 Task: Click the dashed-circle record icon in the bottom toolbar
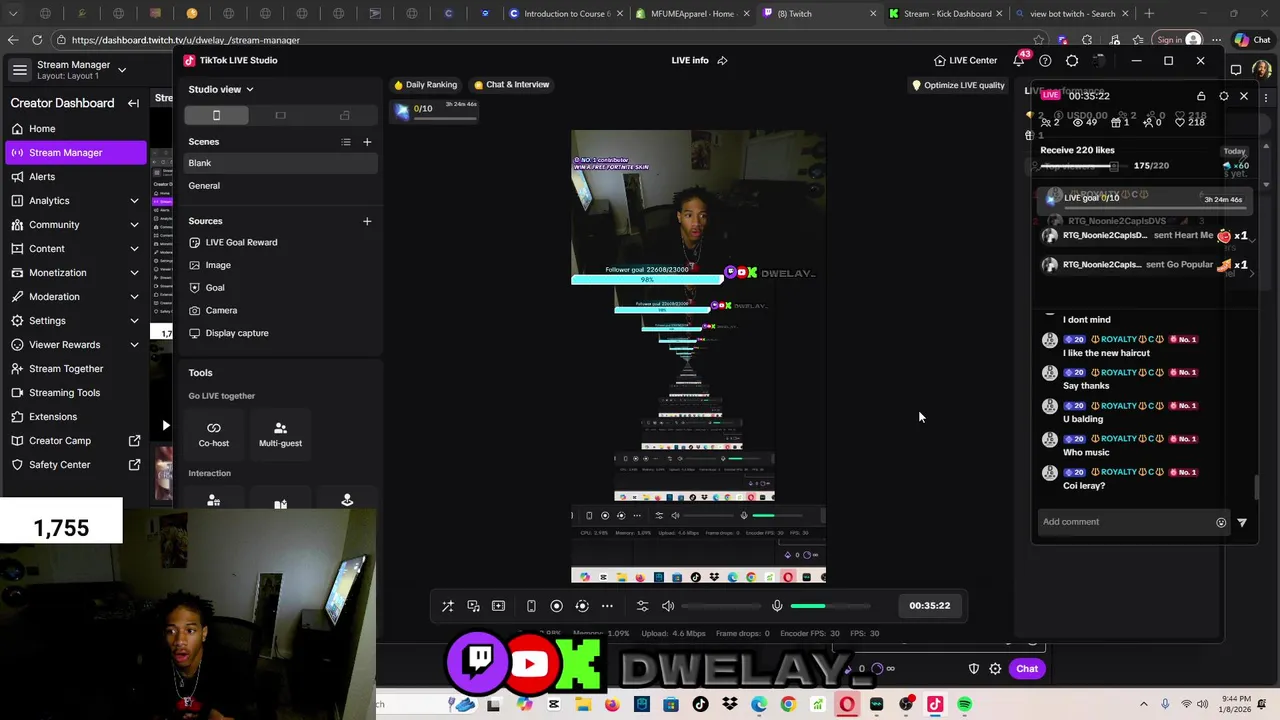[x=582, y=606]
